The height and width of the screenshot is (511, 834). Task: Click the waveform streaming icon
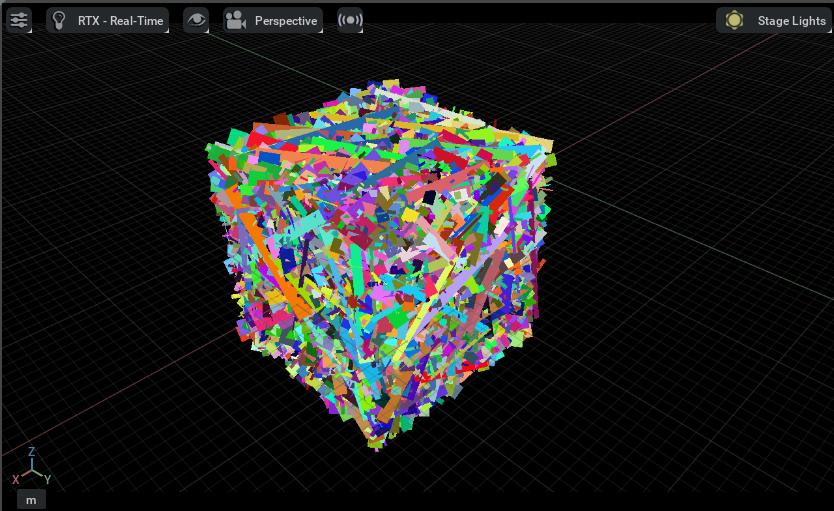coord(350,20)
